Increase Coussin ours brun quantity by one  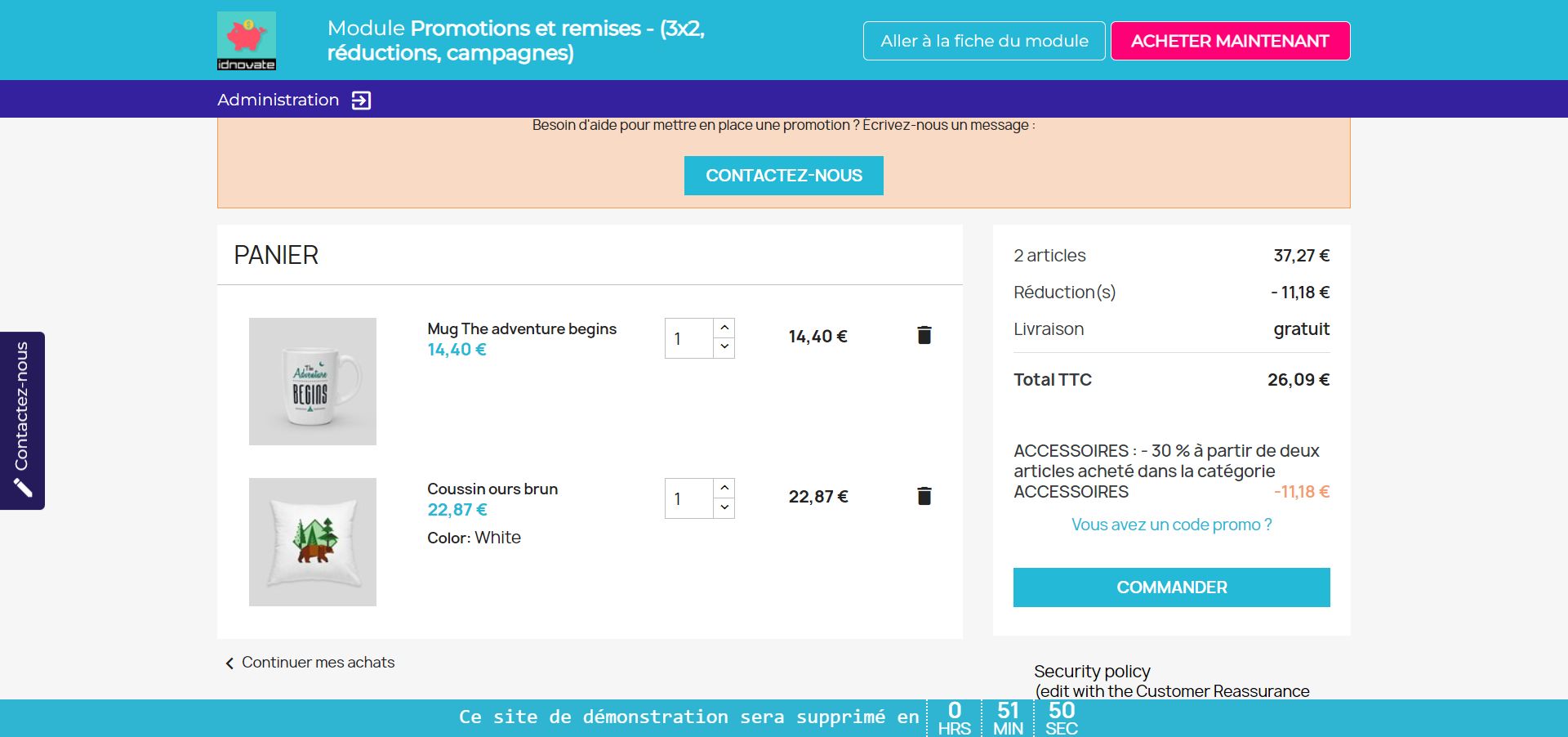click(x=724, y=488)
